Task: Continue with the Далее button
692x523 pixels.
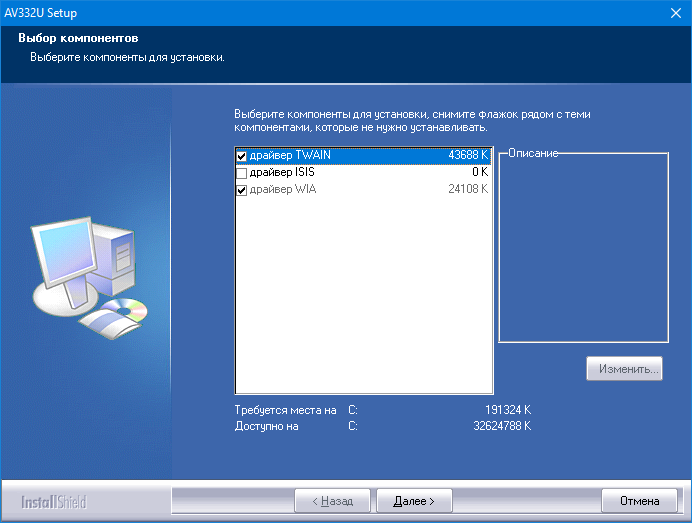Action: (414, 501)
